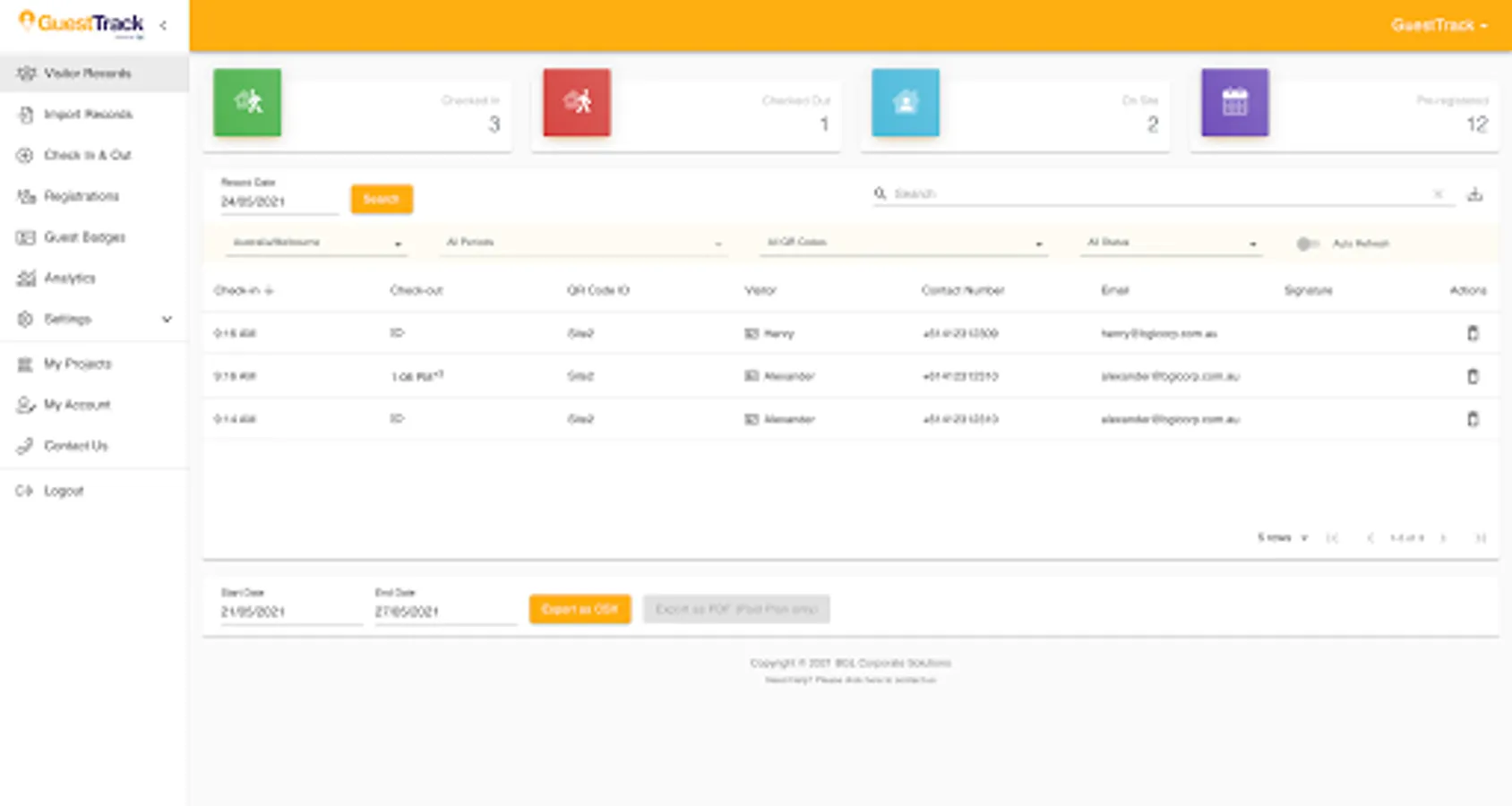Click the Start Date field
The width and height of the screenshot is (1512, 806).
click(x=291, y=612)
